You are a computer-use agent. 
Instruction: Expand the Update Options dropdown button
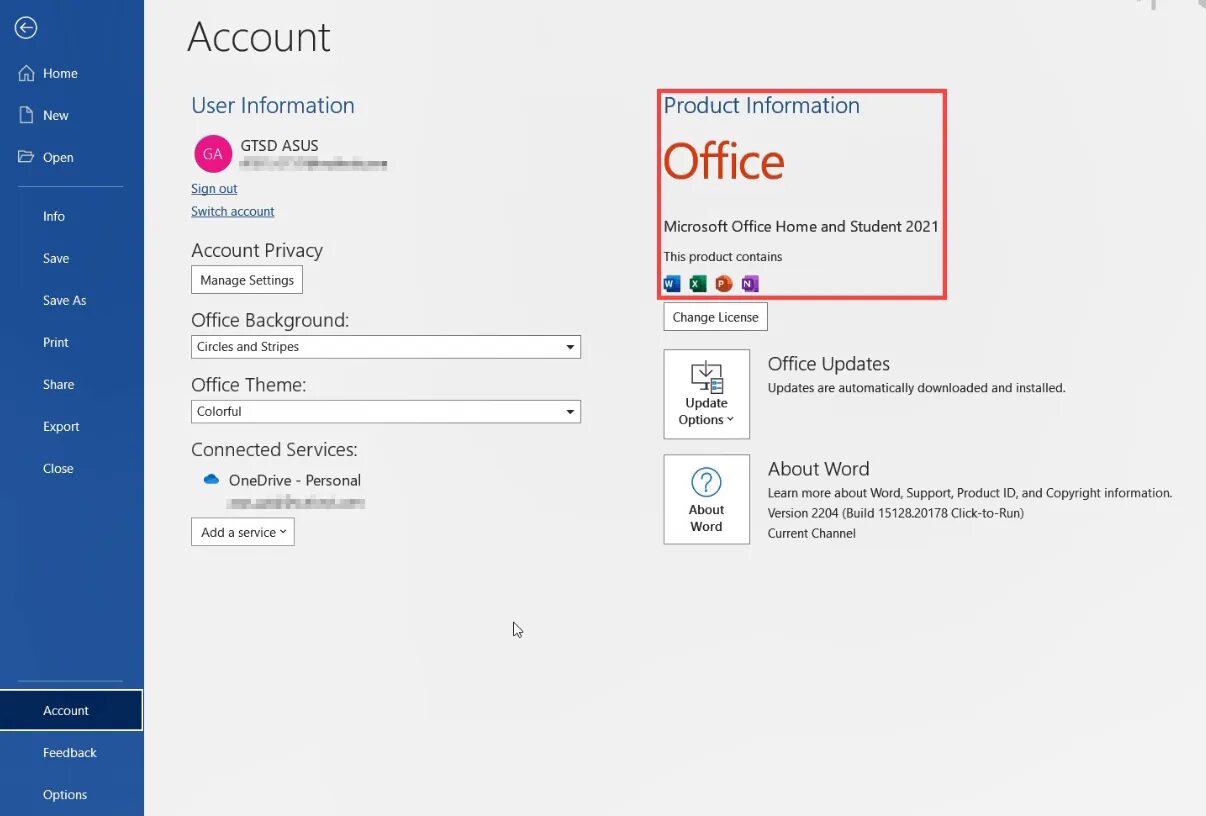pos(707,394)
